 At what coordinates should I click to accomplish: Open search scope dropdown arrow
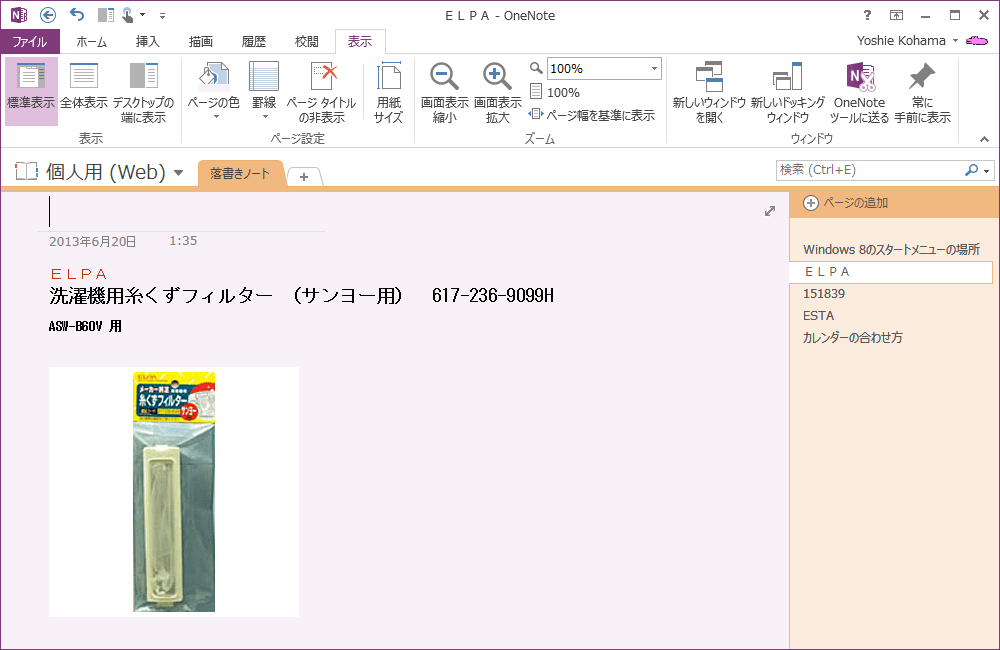(x=987, y=171)
